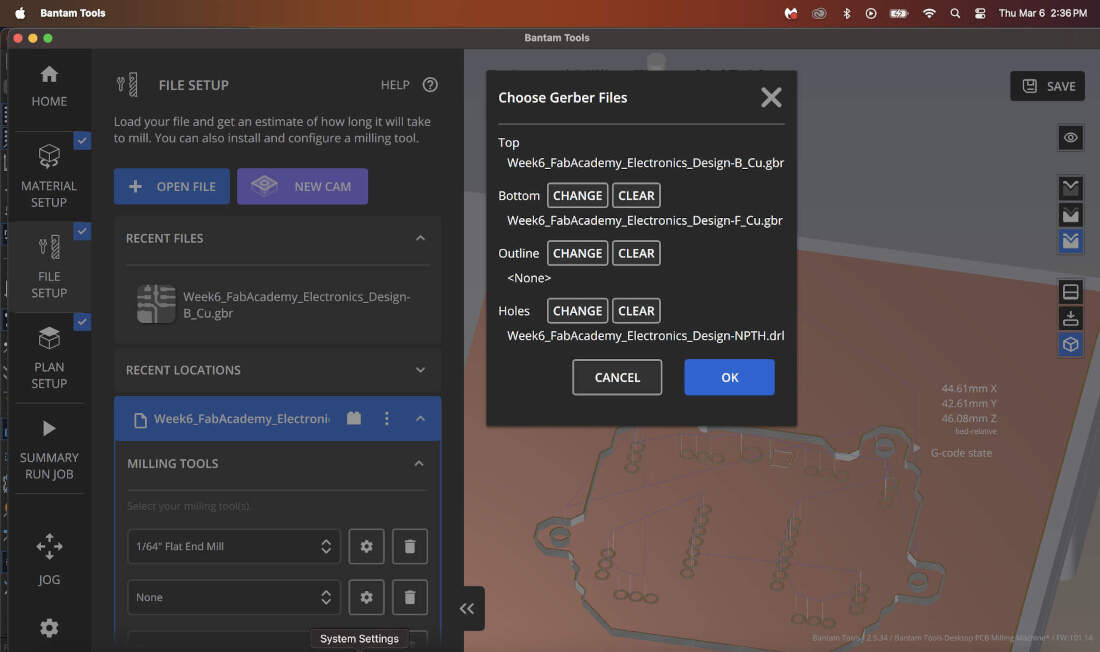Change the Holes drill file
This screenshot has height=652, width=1100.
pos(577,311)
